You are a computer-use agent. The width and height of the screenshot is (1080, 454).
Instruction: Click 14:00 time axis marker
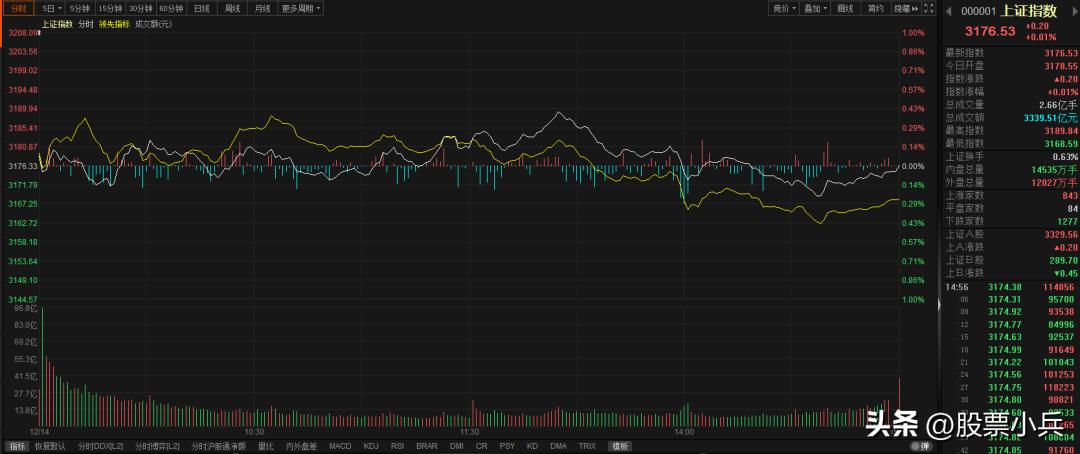684,432
